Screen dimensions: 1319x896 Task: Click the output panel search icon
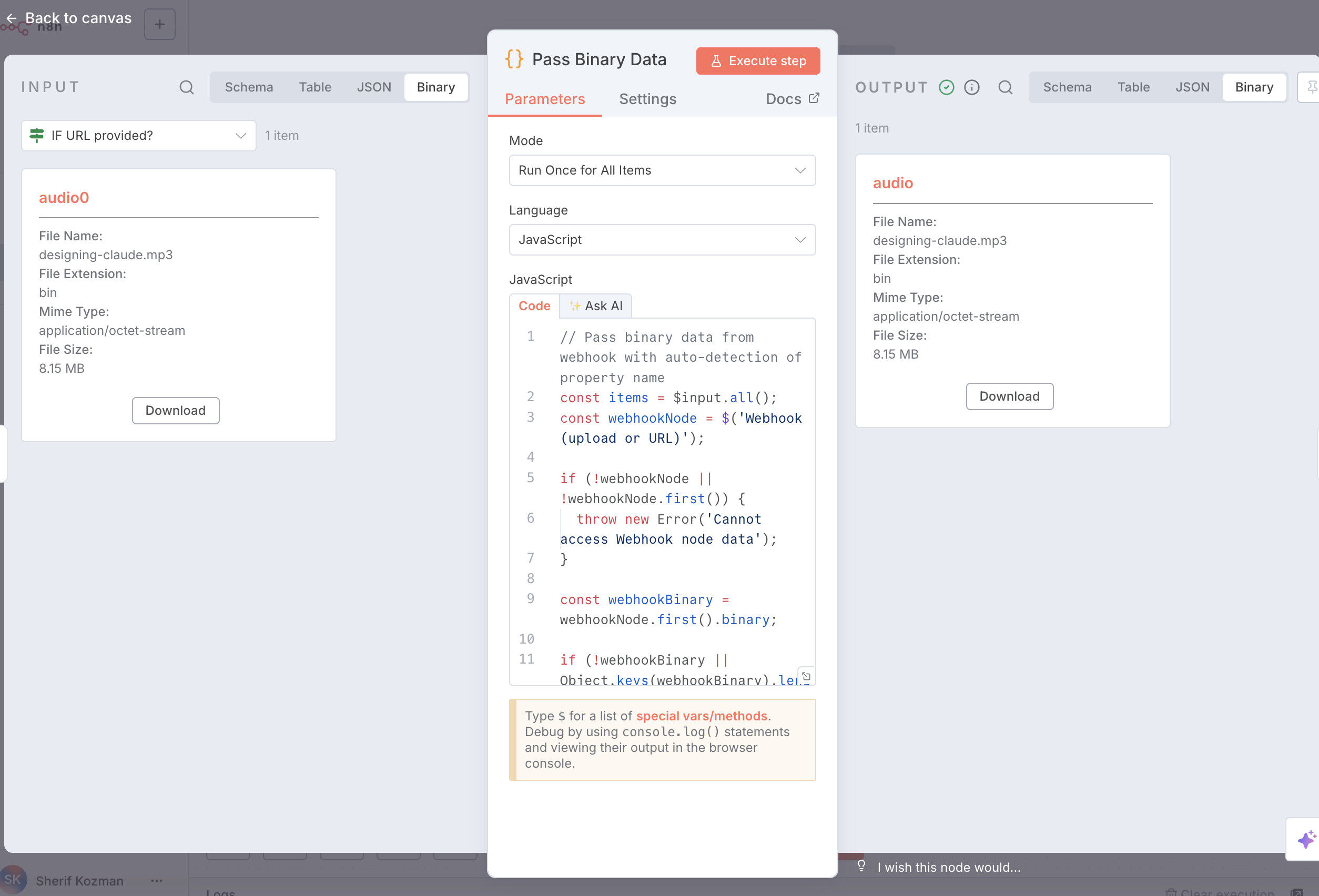(1005, 87)
